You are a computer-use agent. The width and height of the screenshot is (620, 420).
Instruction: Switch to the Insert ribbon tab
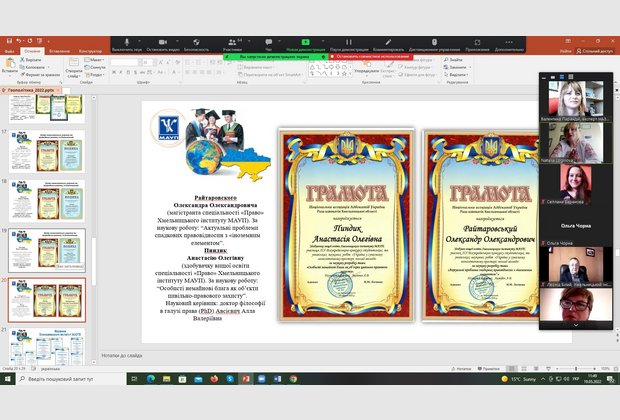(60, 50)
